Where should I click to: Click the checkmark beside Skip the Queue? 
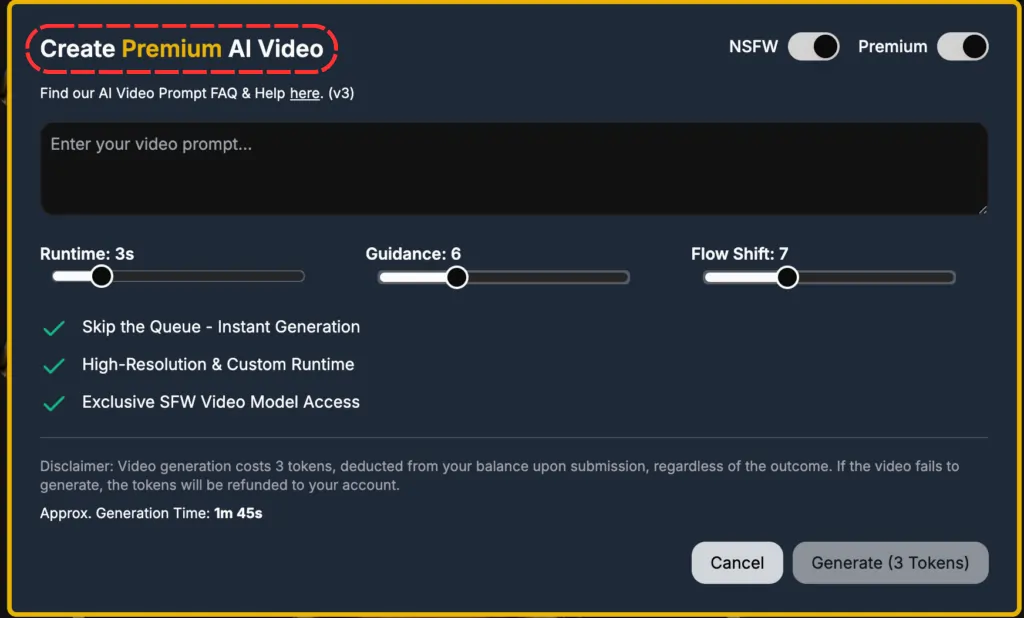[54, 328]
